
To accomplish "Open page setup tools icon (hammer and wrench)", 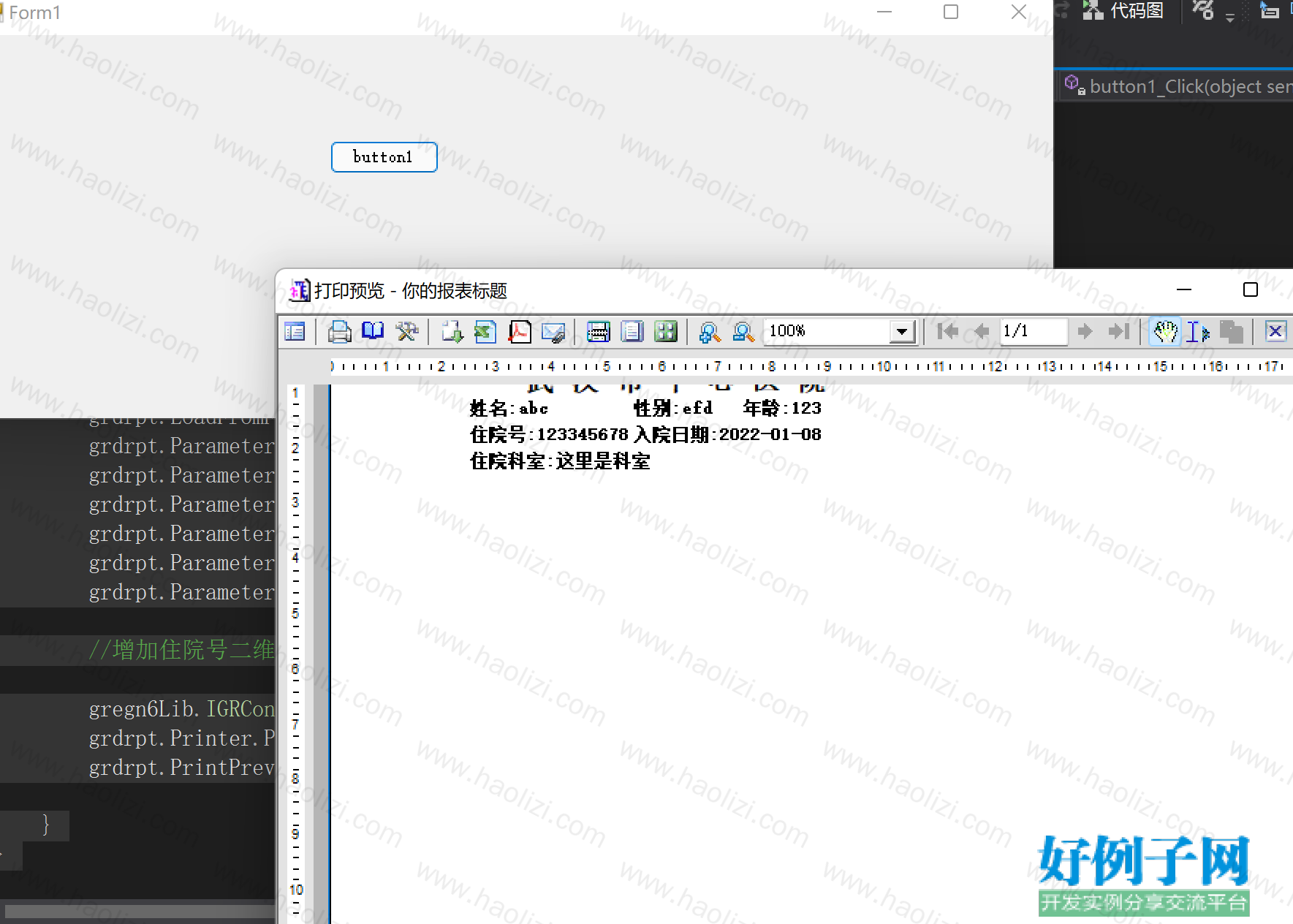I will pyautogui.click(x=407, y=332).
